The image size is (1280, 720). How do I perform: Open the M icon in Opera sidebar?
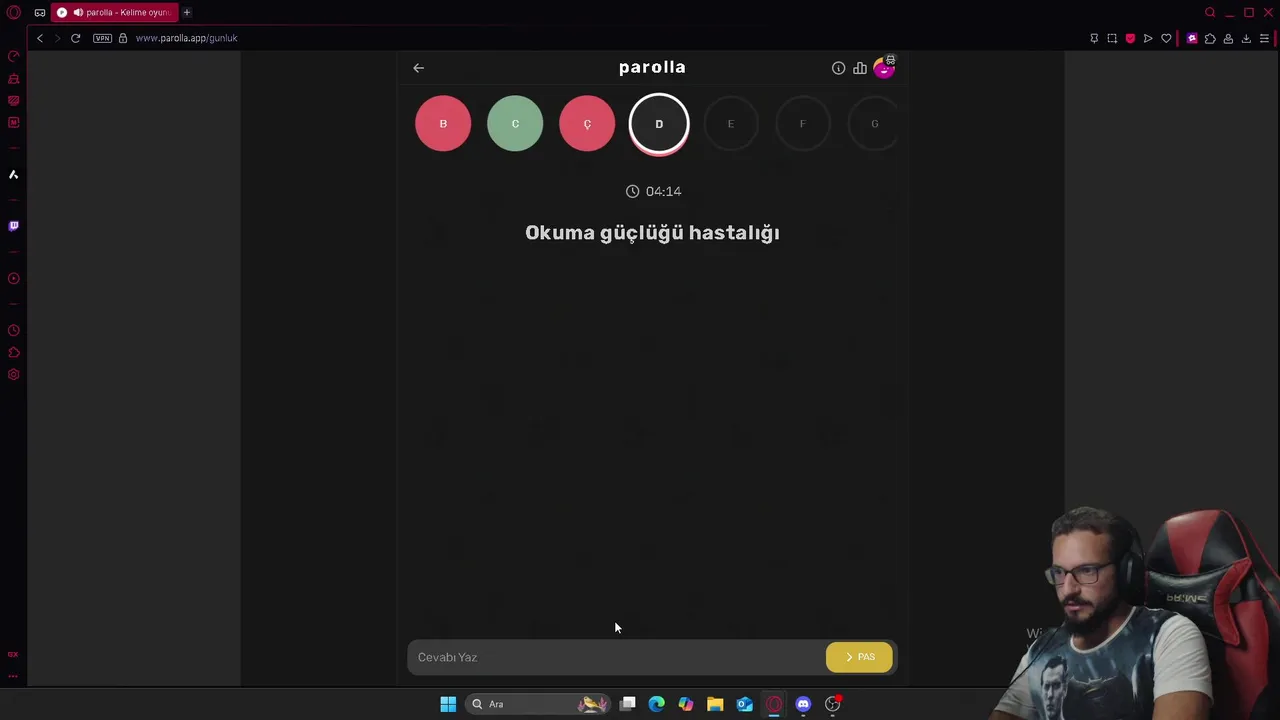pyautogui.click(x=14, y=123)
